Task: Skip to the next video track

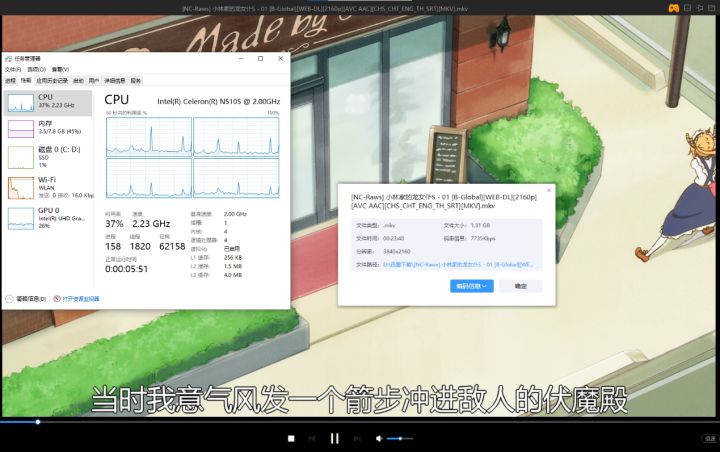Action: point(357,439)
